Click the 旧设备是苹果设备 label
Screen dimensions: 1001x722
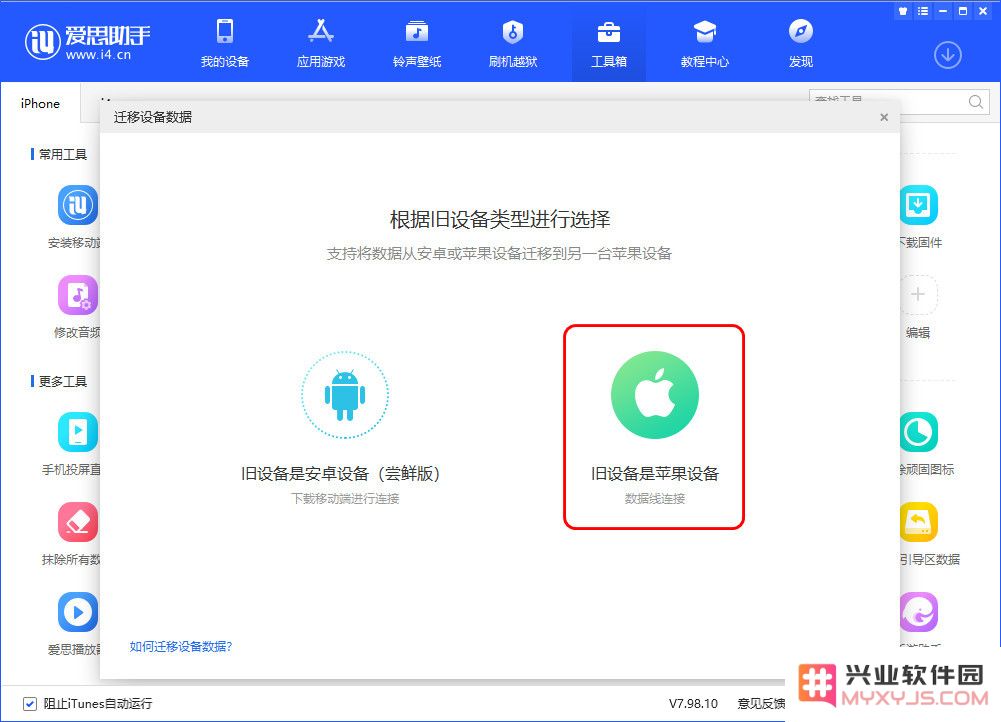coord(654,474)
